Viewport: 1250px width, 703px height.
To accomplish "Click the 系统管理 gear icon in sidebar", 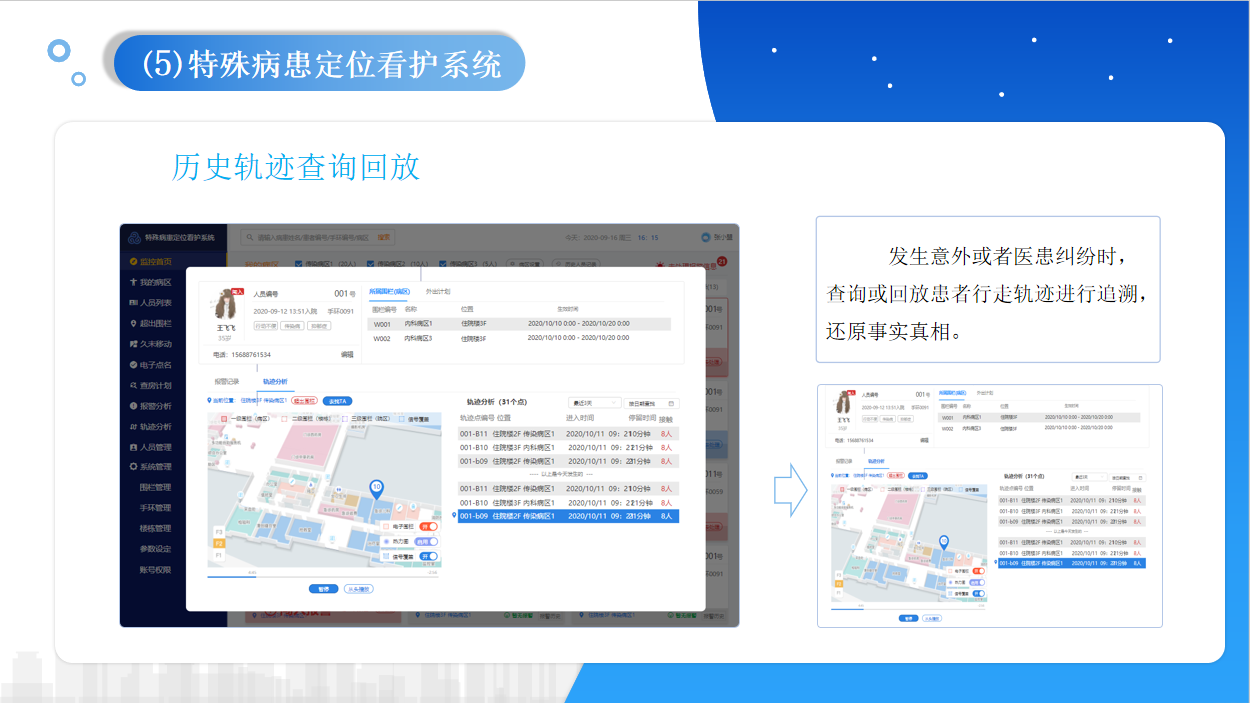I will [133, 467].
